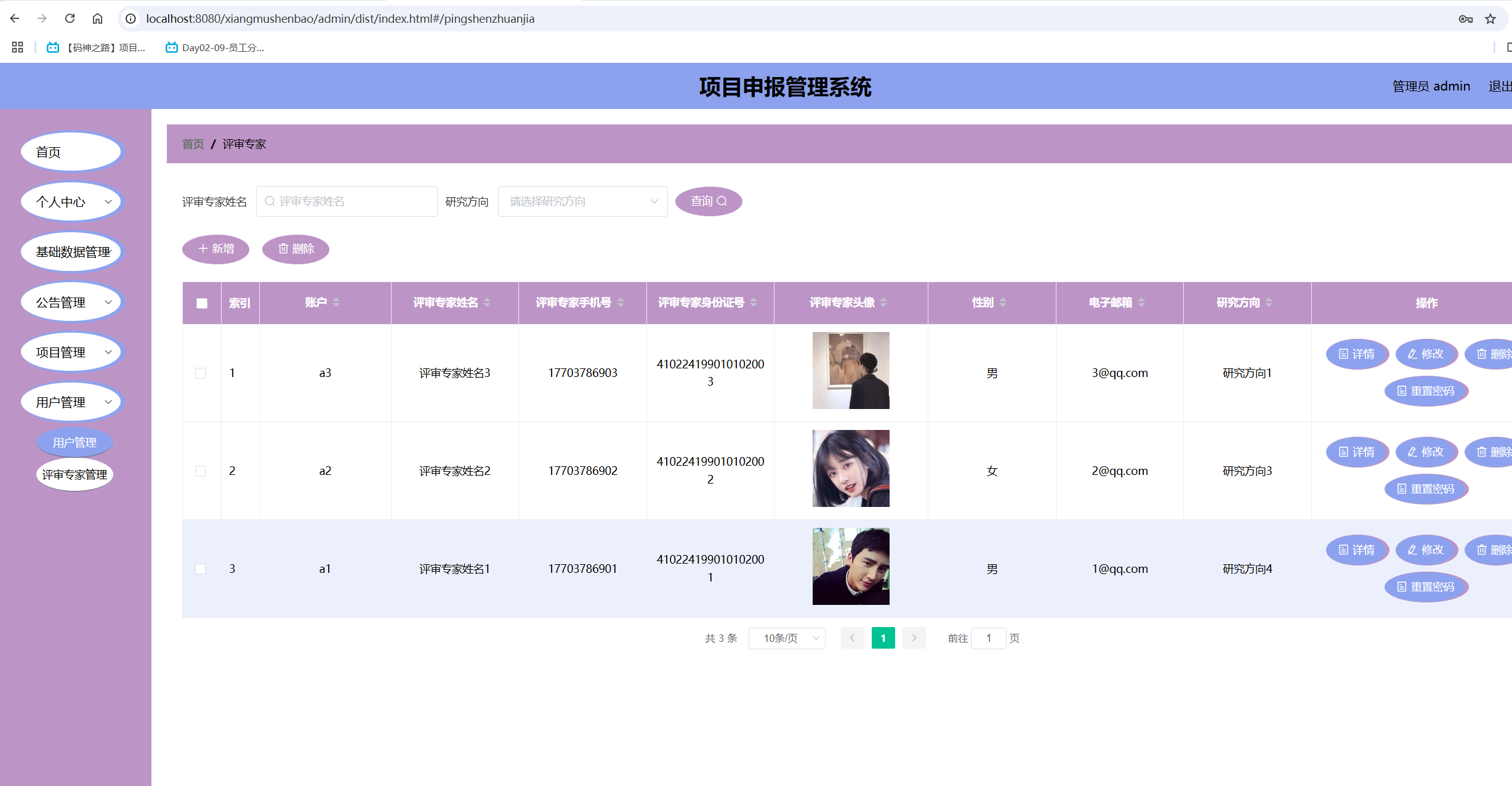Expand the 项目管理 sidebar menu
This screenshot has width=1512, height=786.
[x=71, y=352]
